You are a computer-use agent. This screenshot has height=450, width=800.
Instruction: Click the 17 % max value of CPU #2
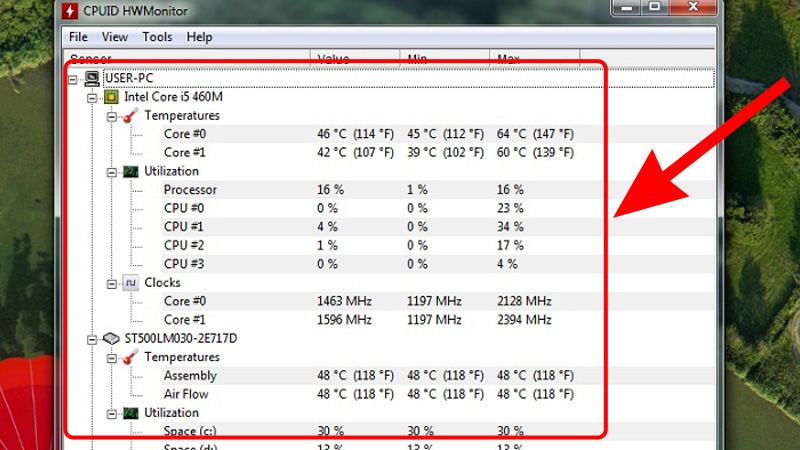pos(510,245)
